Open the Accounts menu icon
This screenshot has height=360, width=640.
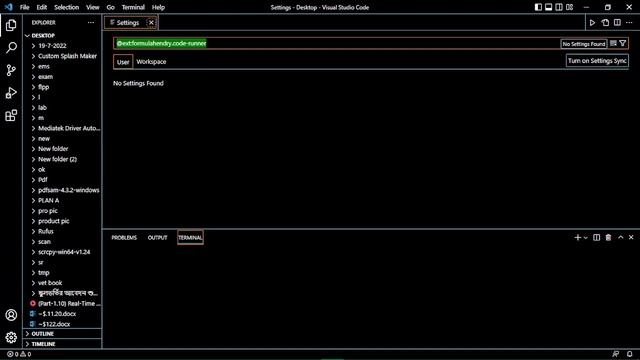[11, 315]
